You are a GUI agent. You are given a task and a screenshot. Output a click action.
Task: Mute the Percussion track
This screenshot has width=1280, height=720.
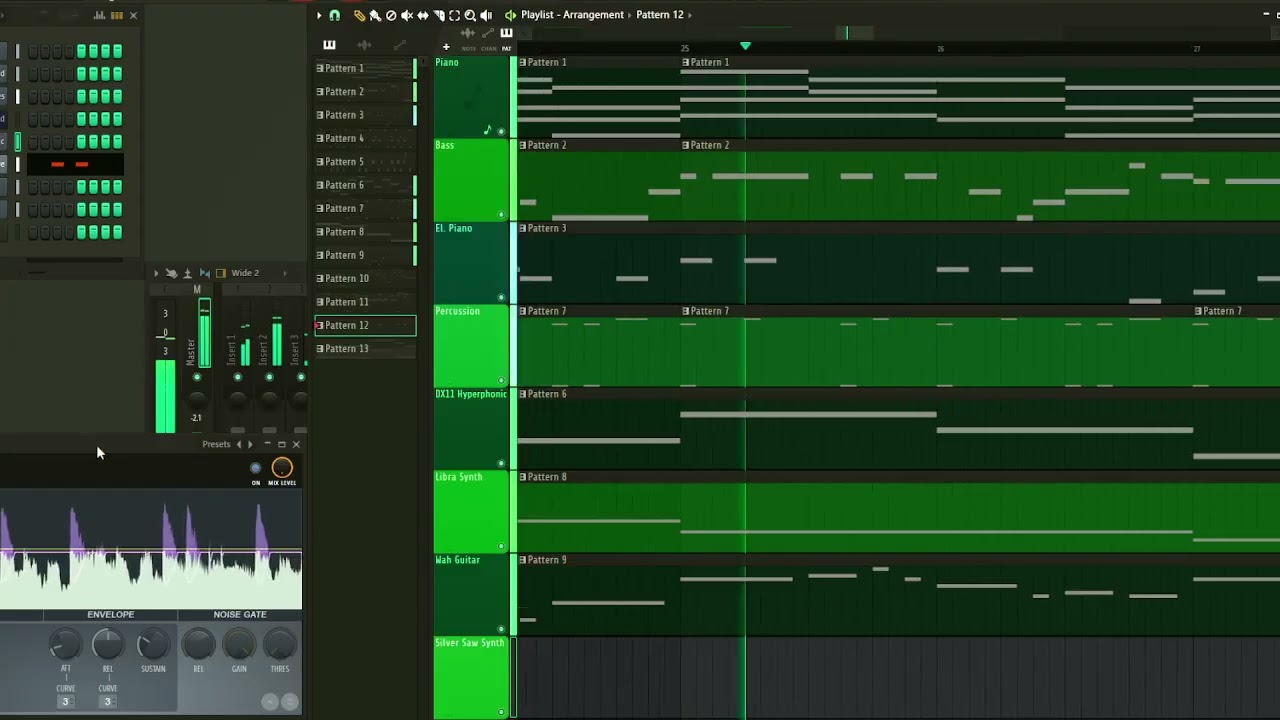point(501,380)
